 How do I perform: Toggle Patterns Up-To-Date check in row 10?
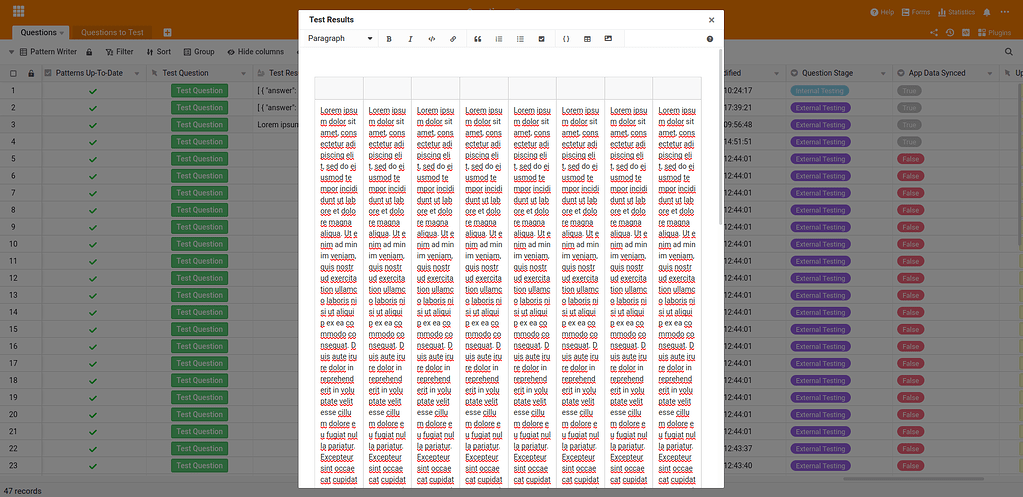pyautogui.click(x=93, y=245)
